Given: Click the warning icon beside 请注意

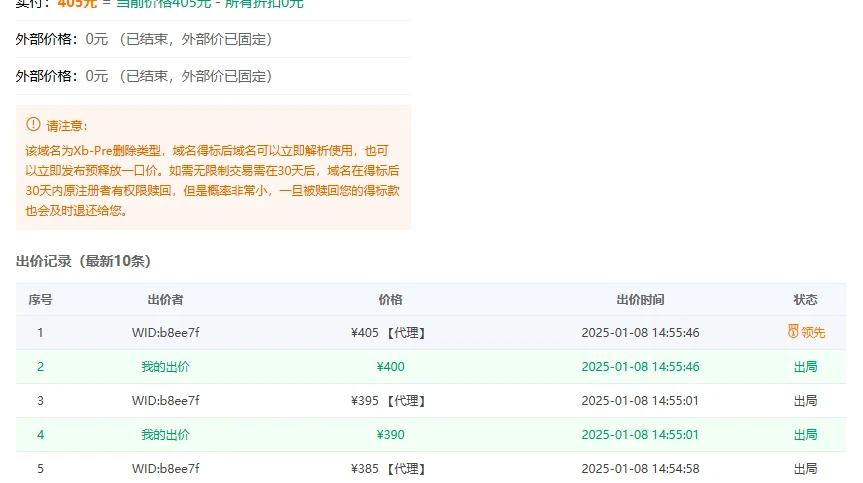Looking at the screenshot, I should point(33,125).
